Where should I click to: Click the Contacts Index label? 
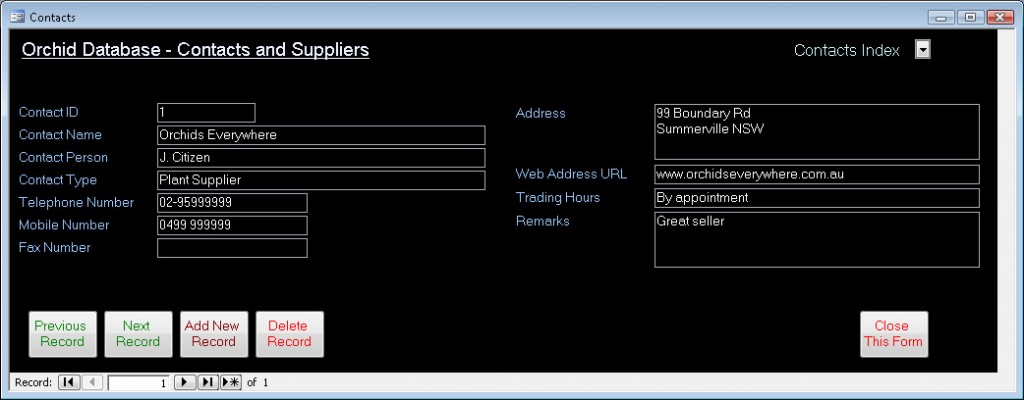[846, 50]
